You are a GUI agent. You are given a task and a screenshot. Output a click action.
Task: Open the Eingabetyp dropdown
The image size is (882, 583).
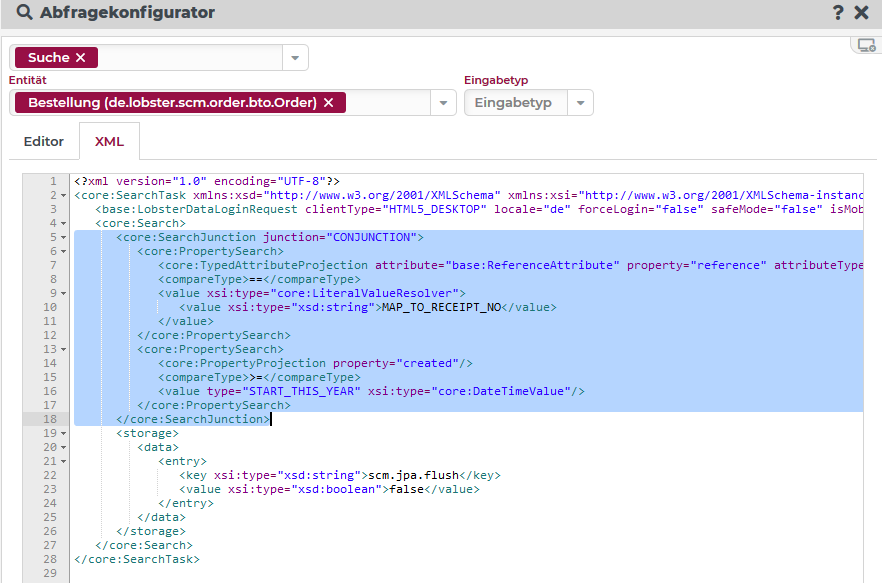(x=580, y=103)
